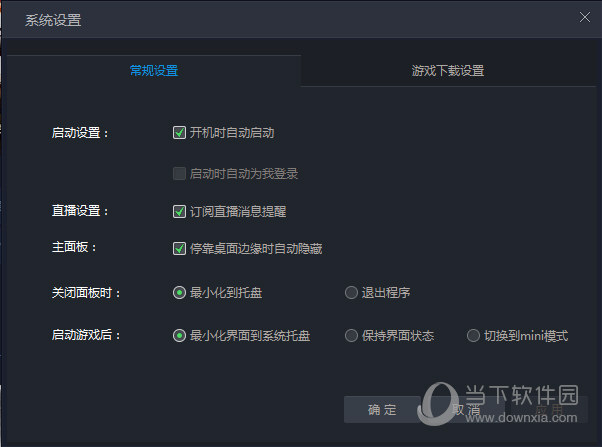Choose 保持界面状态 after game launch
Viewport: 602px width, 447px height.
point(351,336)
